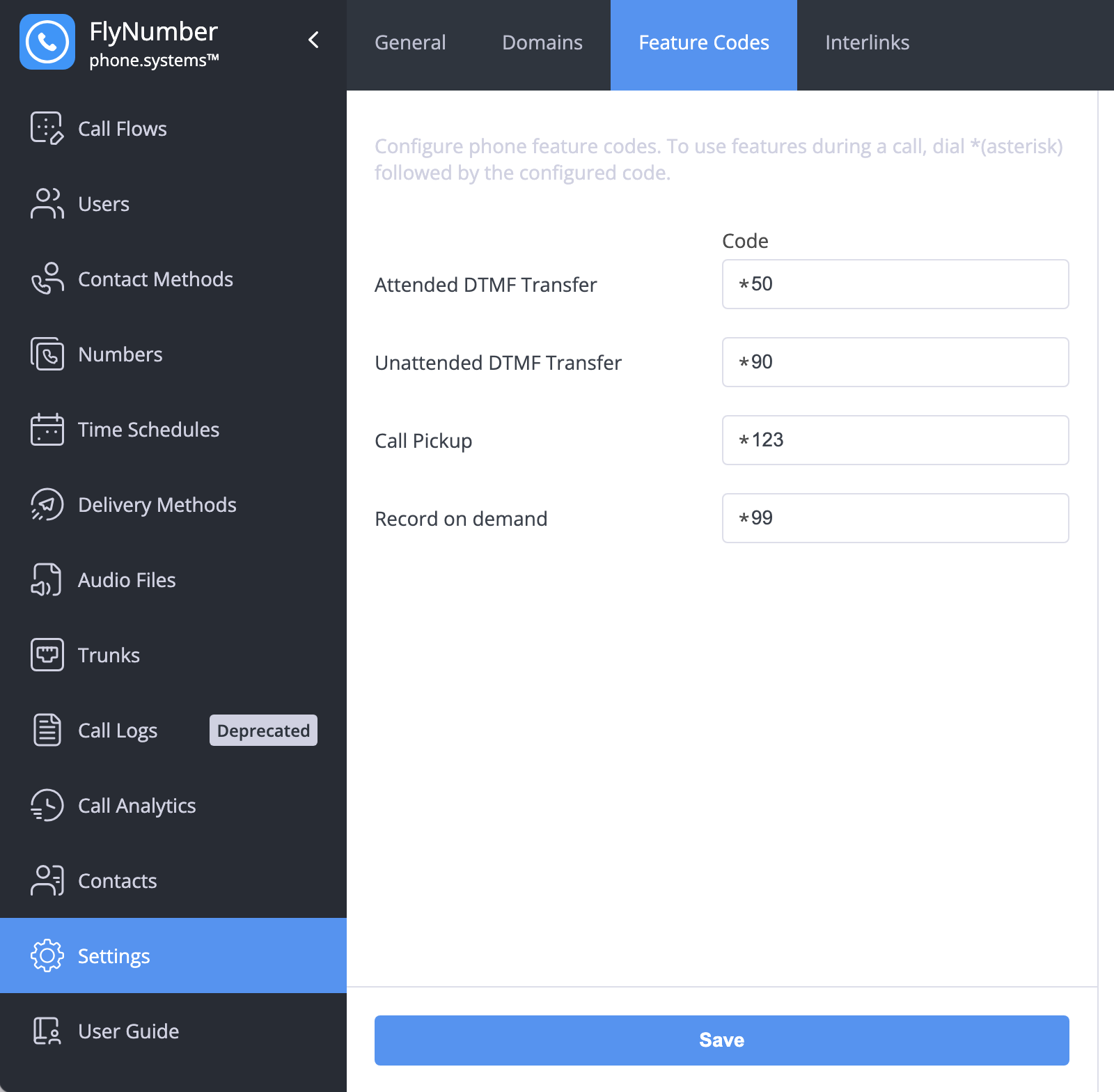Click the Trunks icon
Screen dimensions: 1114x1092
pyautogui.click(x=47, y=655)
